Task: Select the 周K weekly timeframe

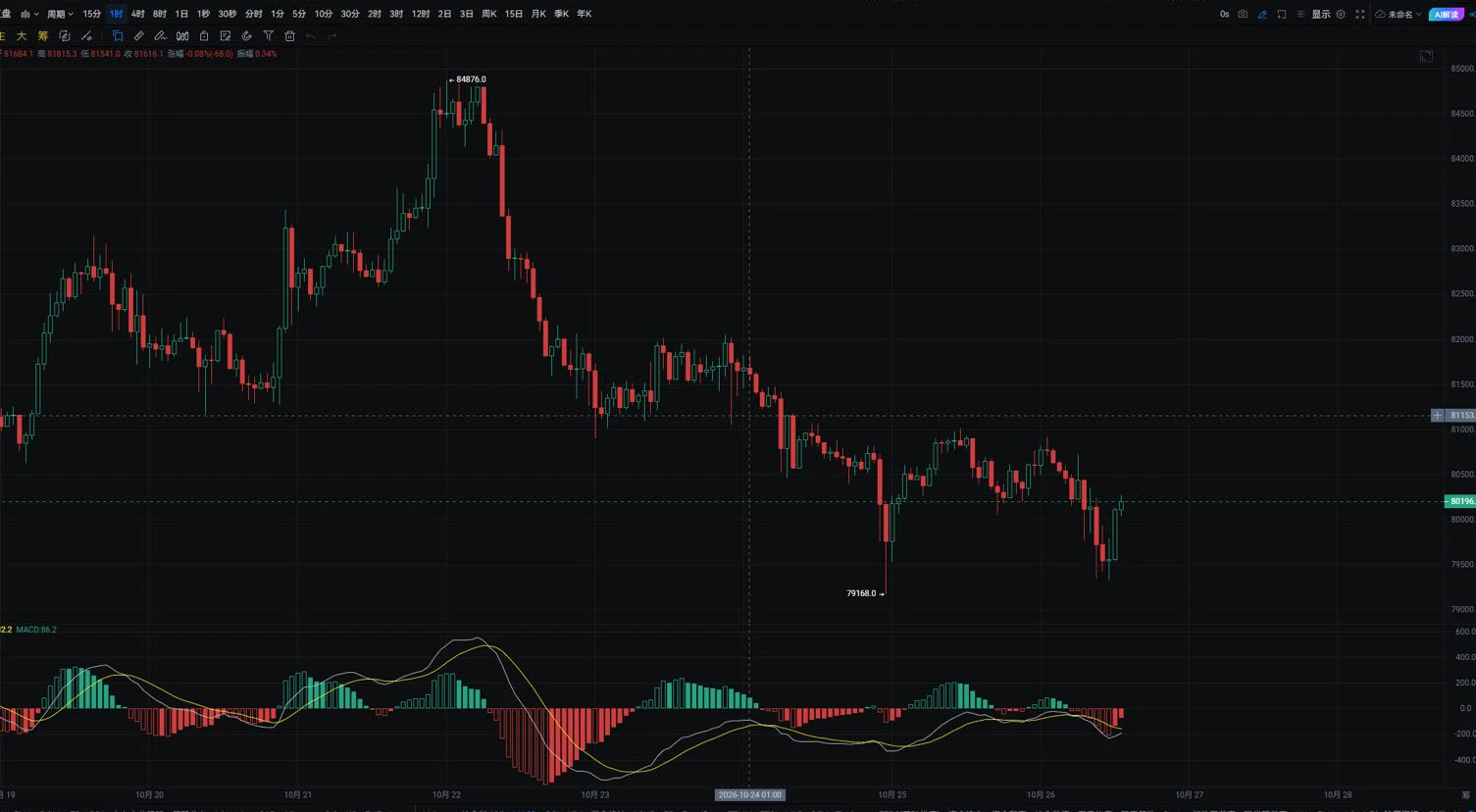Action: (x=489, y=15)
